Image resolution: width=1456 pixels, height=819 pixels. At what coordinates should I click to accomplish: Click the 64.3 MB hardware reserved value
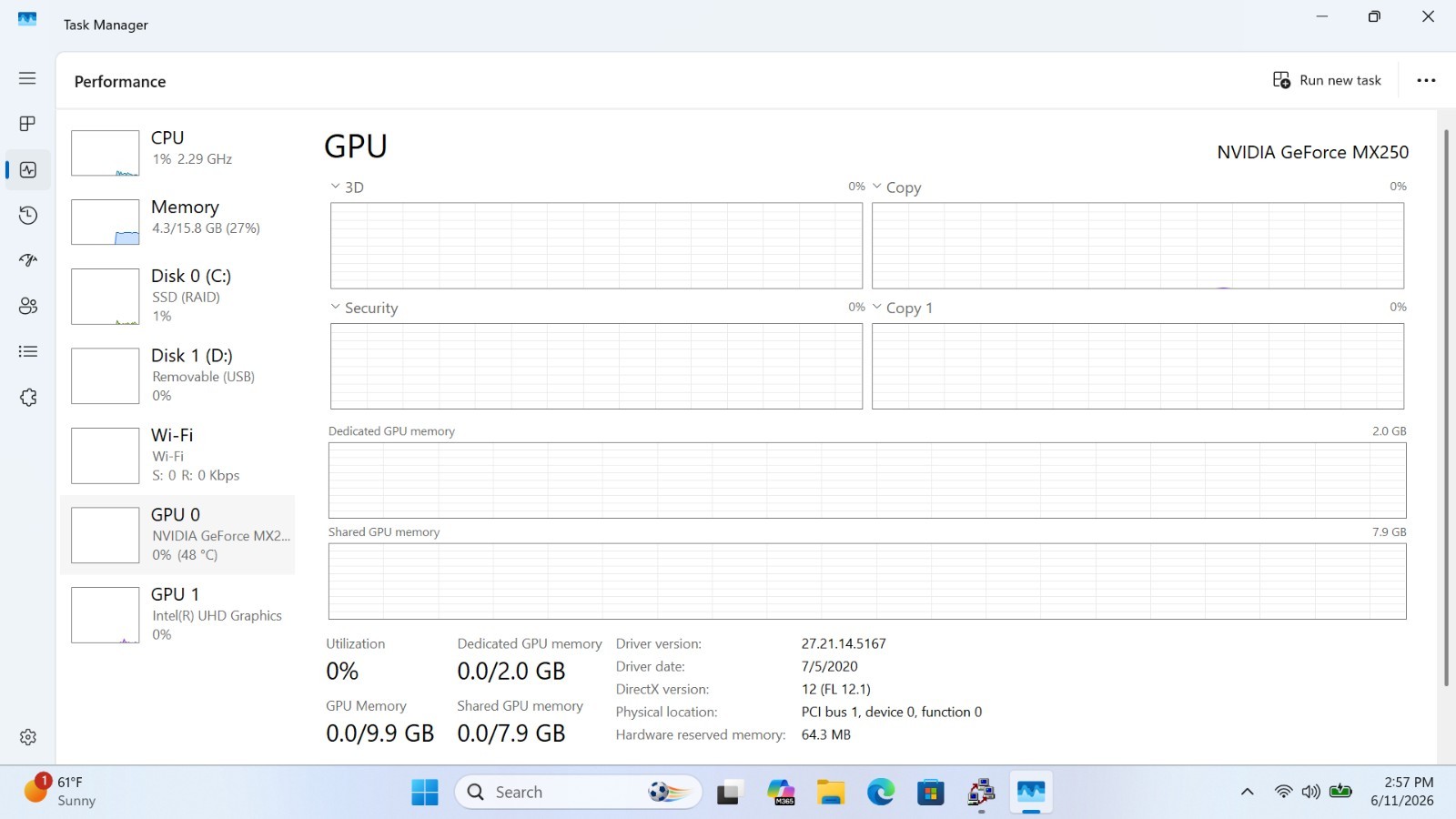(826, 734)
